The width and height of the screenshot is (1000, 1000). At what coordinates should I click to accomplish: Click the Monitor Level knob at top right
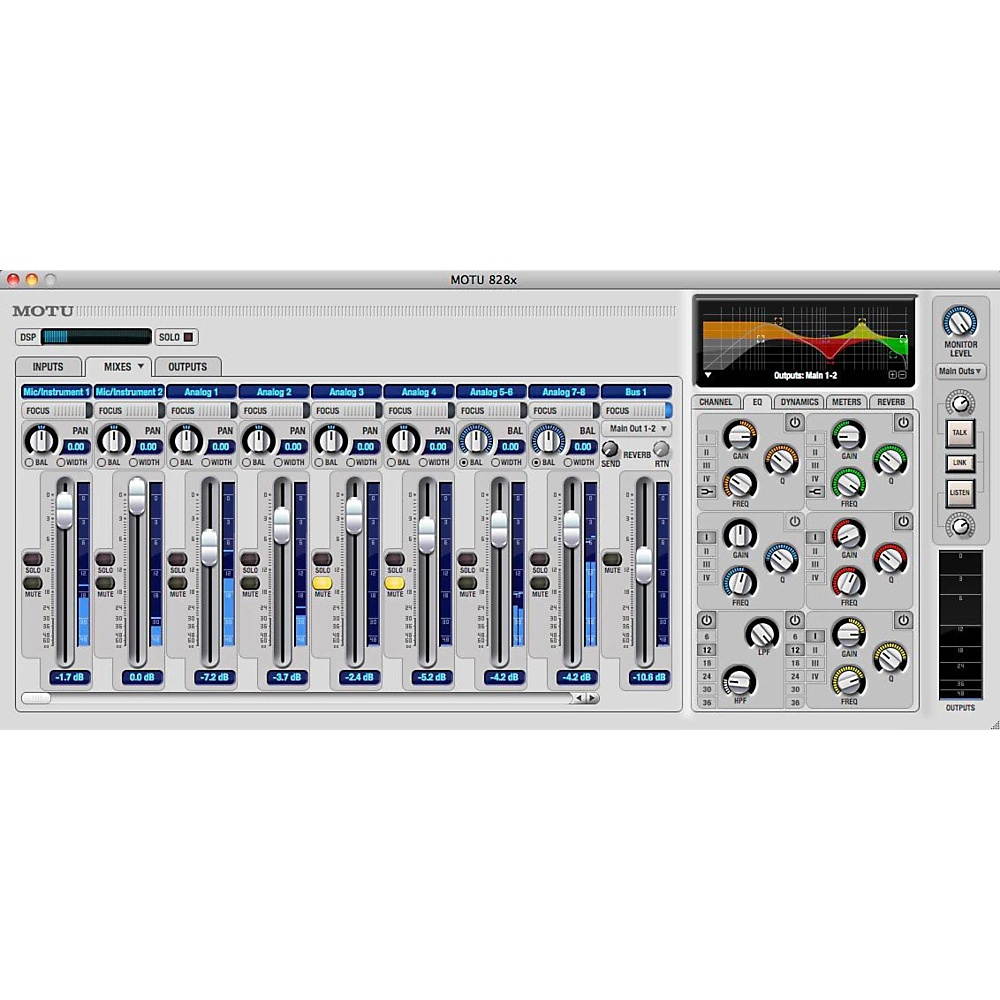[959, 322]
